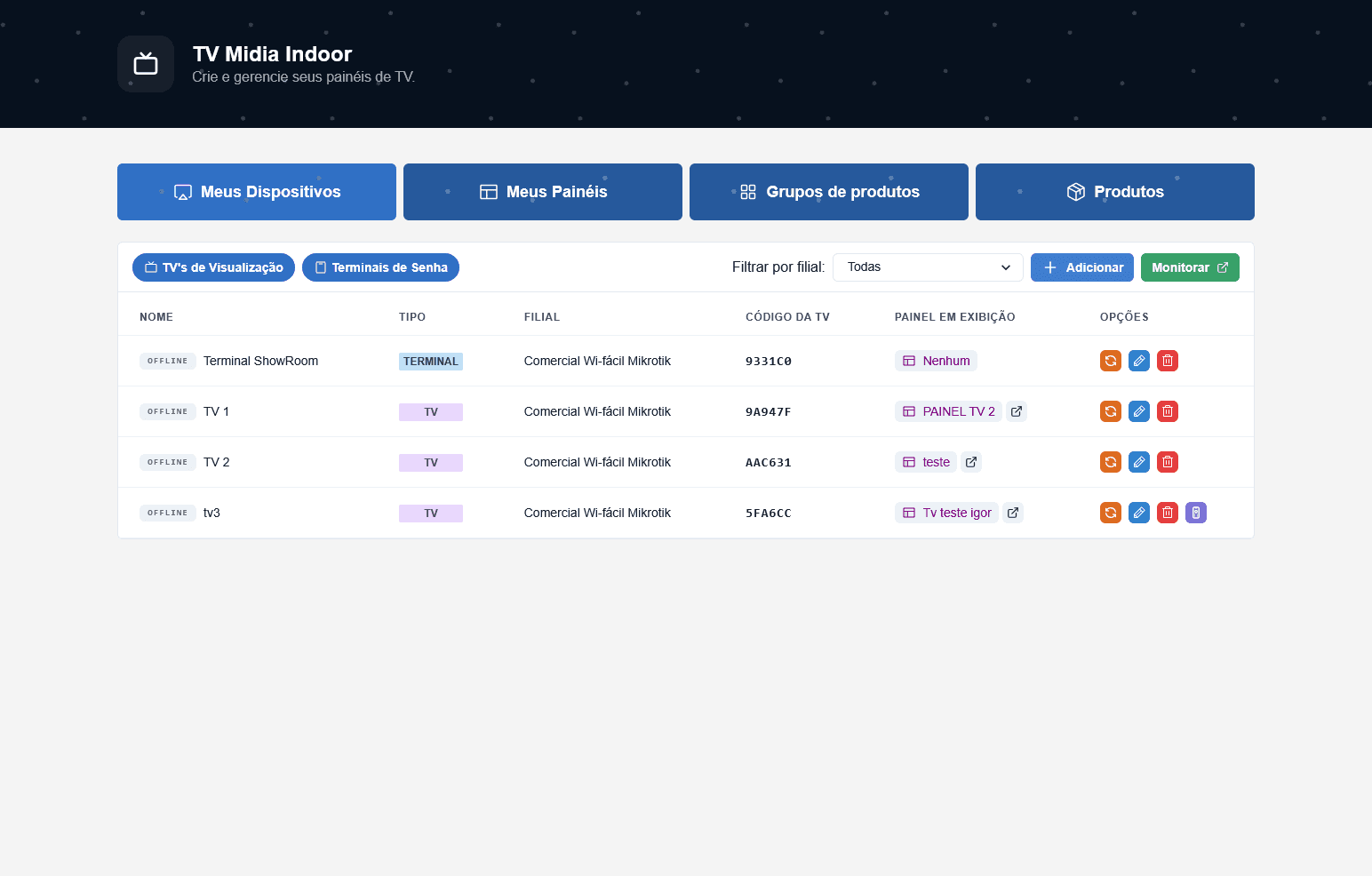
Task: Delete the TV 1 device
Action: pos(1168,411)
